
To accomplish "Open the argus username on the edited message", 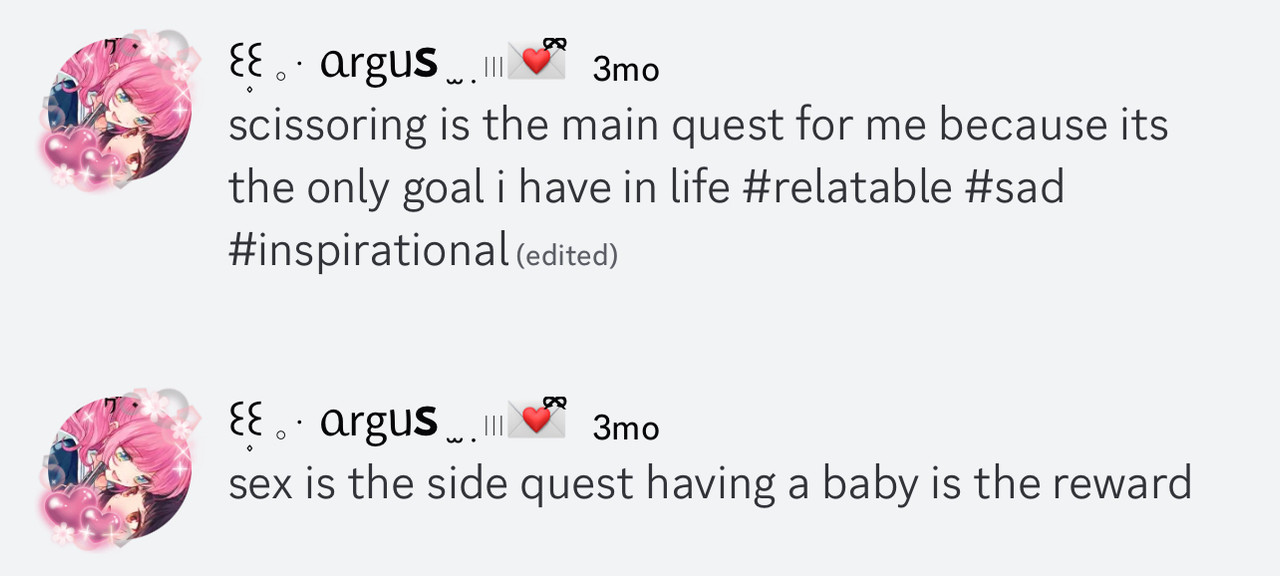I will [378, 65].
